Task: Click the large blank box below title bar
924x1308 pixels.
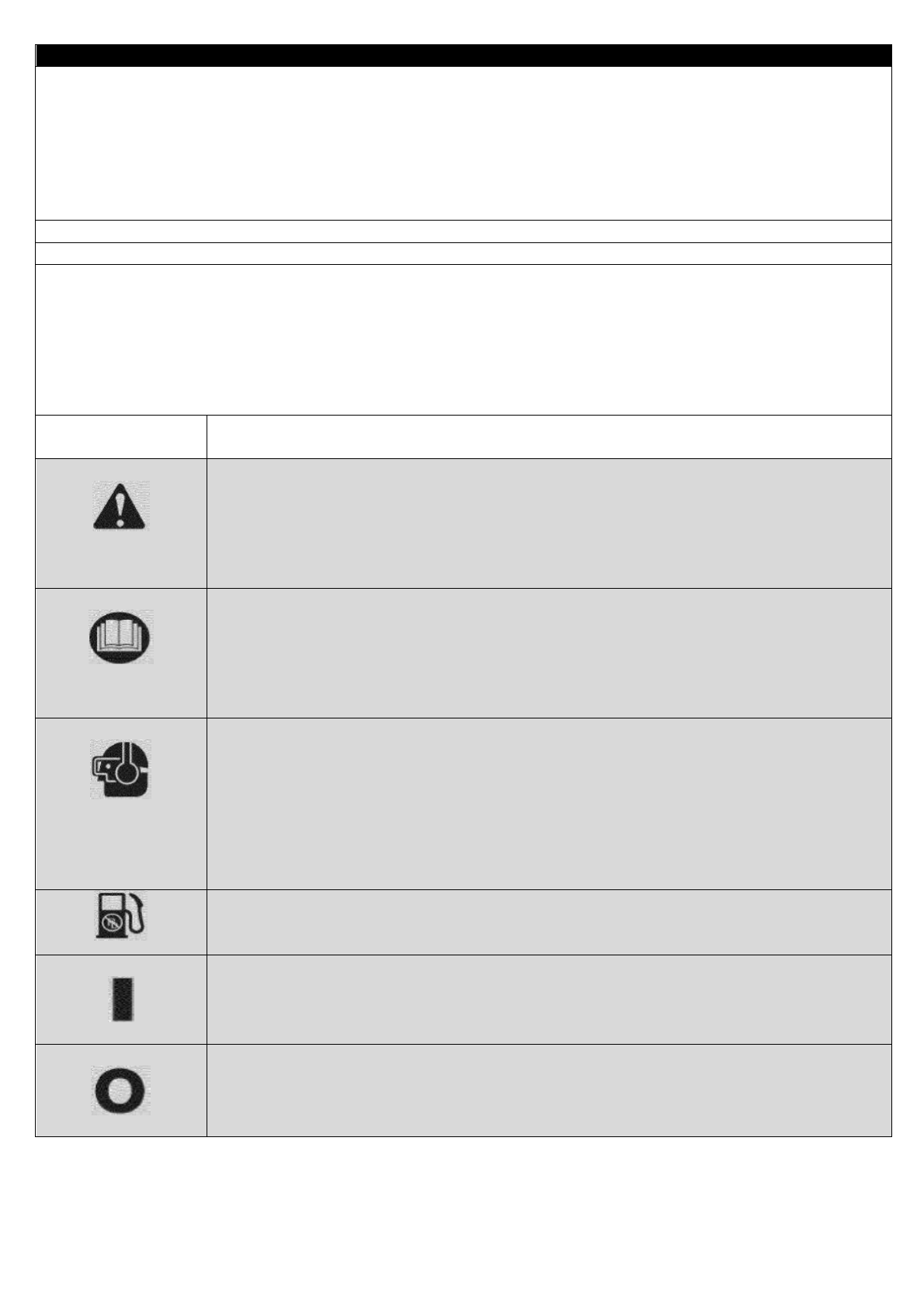Action: click(463, 143)
